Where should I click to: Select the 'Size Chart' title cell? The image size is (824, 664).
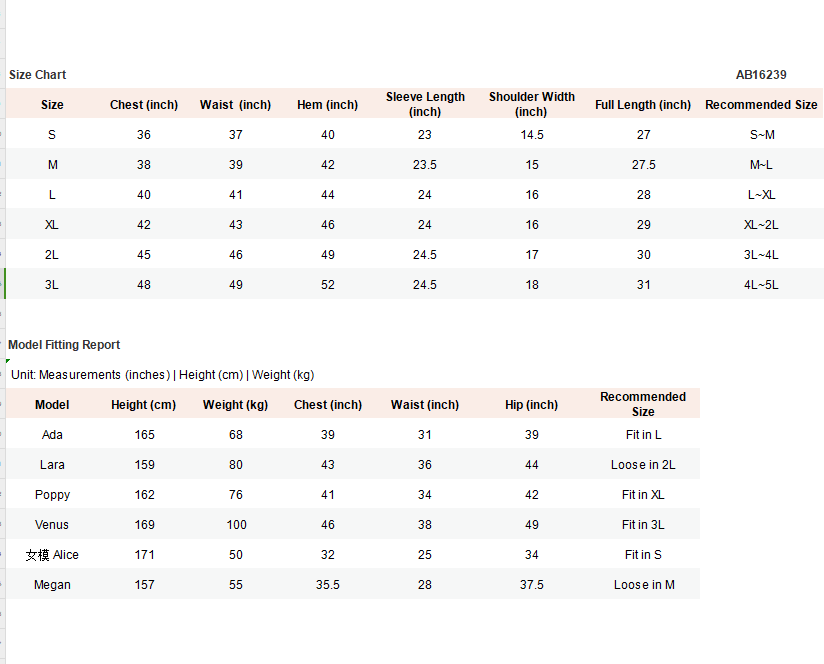(x=38, y=75)
